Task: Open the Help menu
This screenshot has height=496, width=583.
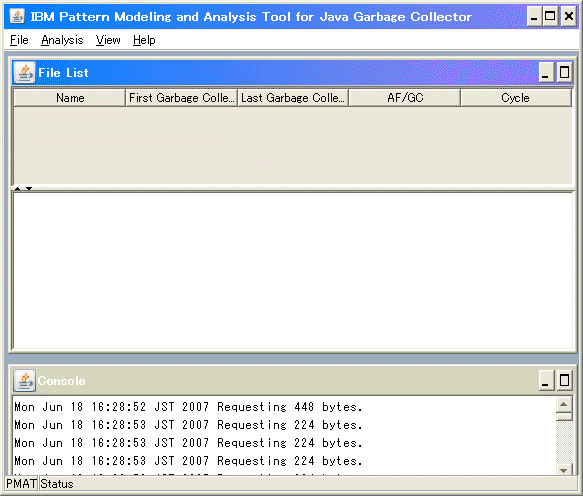Action: coord(144,40)
